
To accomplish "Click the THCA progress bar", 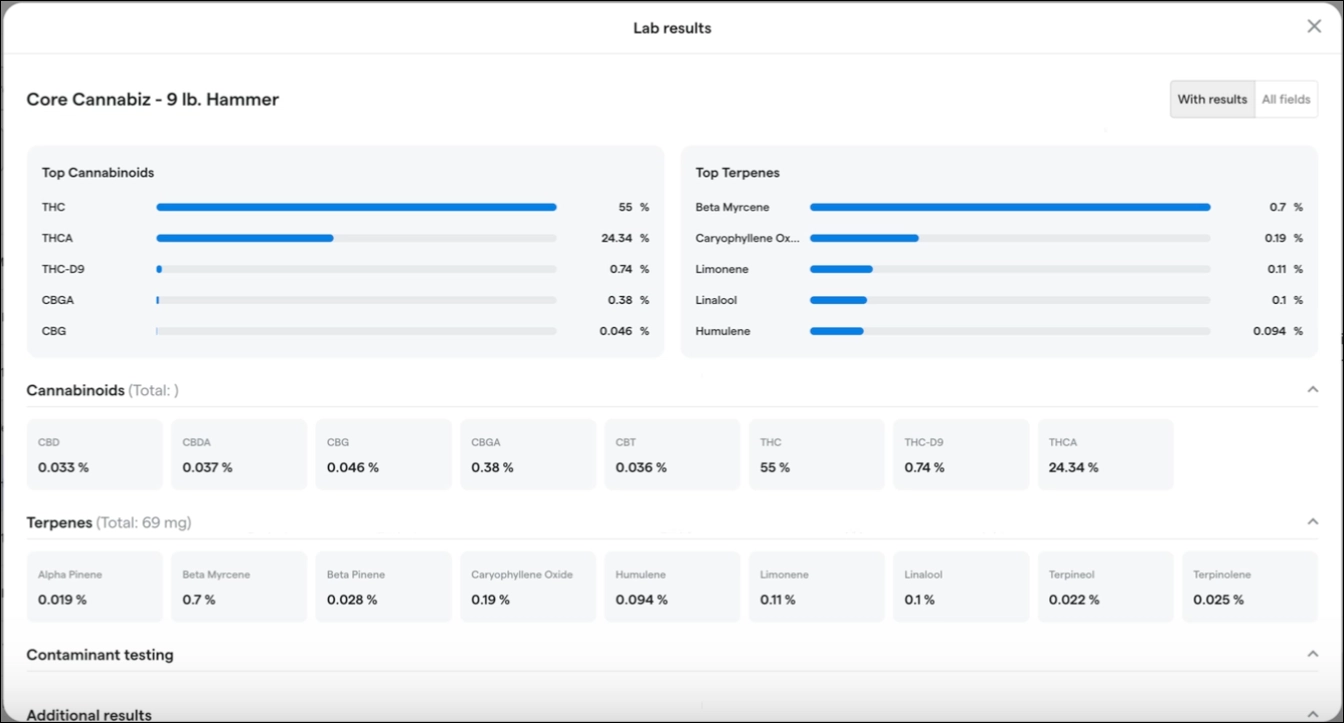I will [x=356, y=238].
